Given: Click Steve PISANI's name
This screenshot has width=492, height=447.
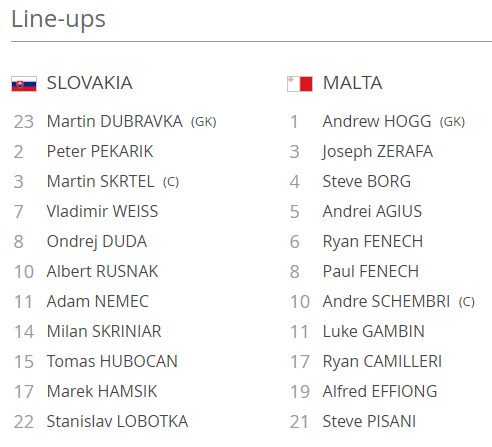Looking at the screenshot, I should click(369, 421).
